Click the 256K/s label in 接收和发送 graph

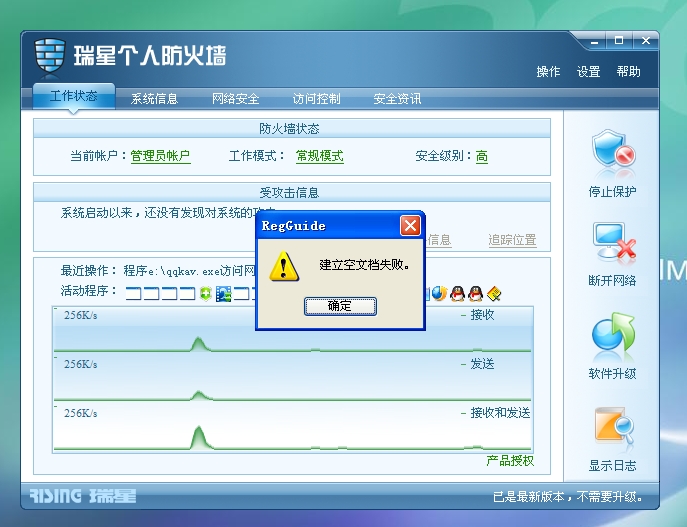(80, 414)
